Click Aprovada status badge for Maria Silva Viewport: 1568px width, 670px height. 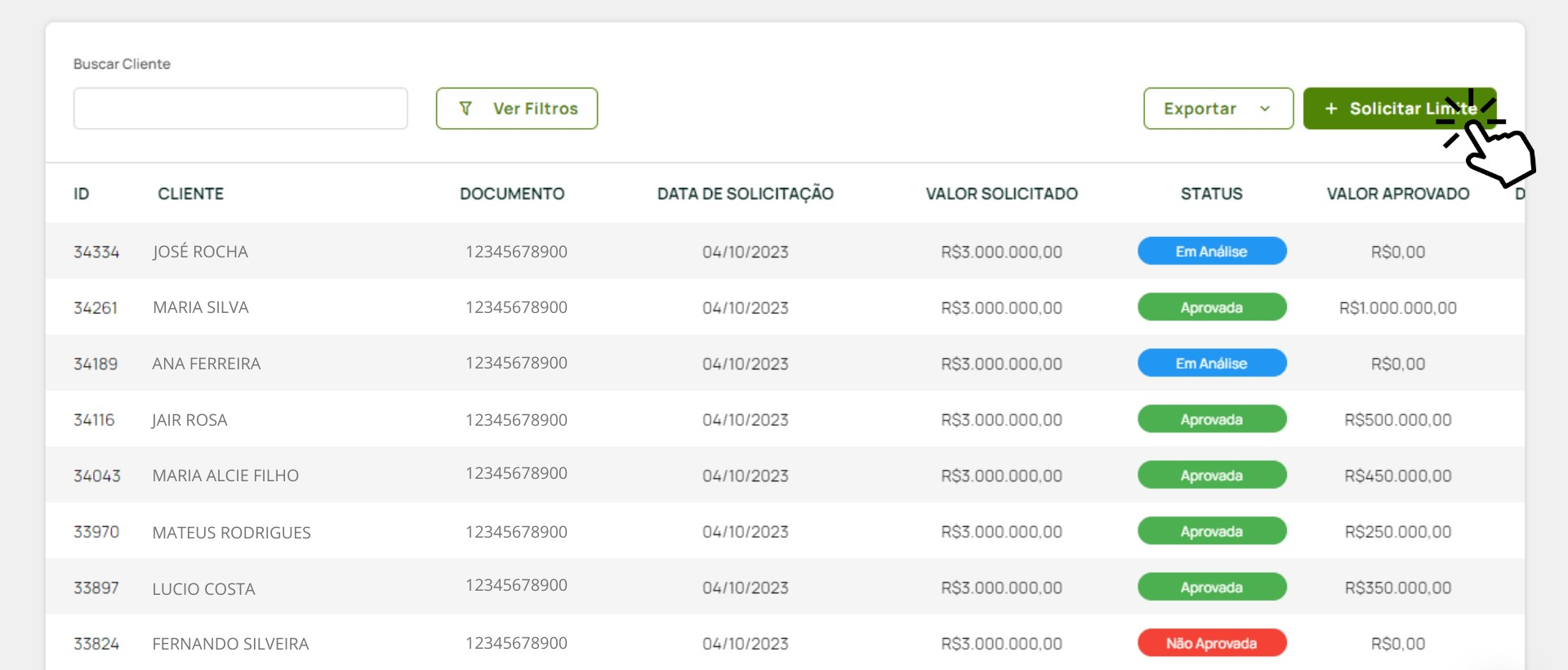[x=1212, y=307]
